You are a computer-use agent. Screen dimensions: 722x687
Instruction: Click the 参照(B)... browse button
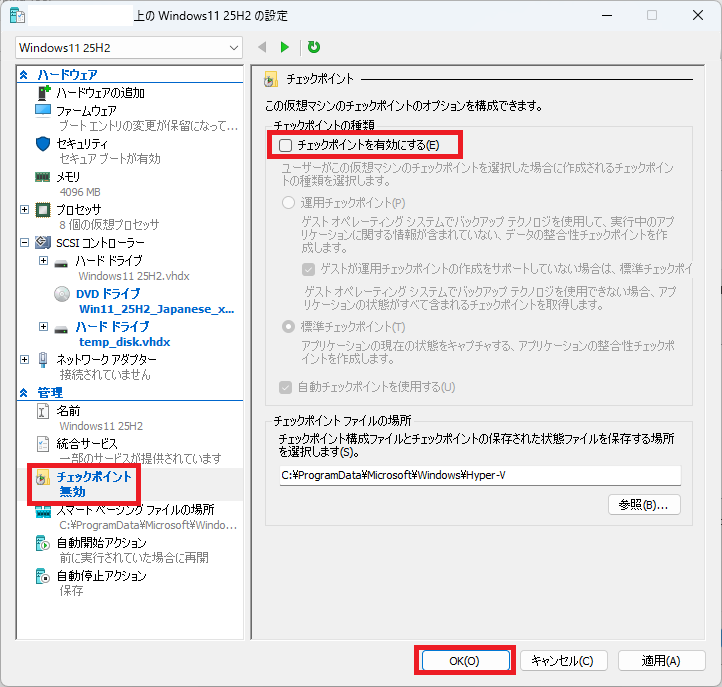(644, 505)
